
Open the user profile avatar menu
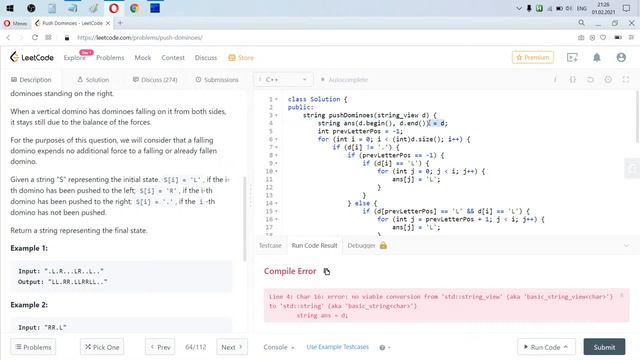point(621,58)
